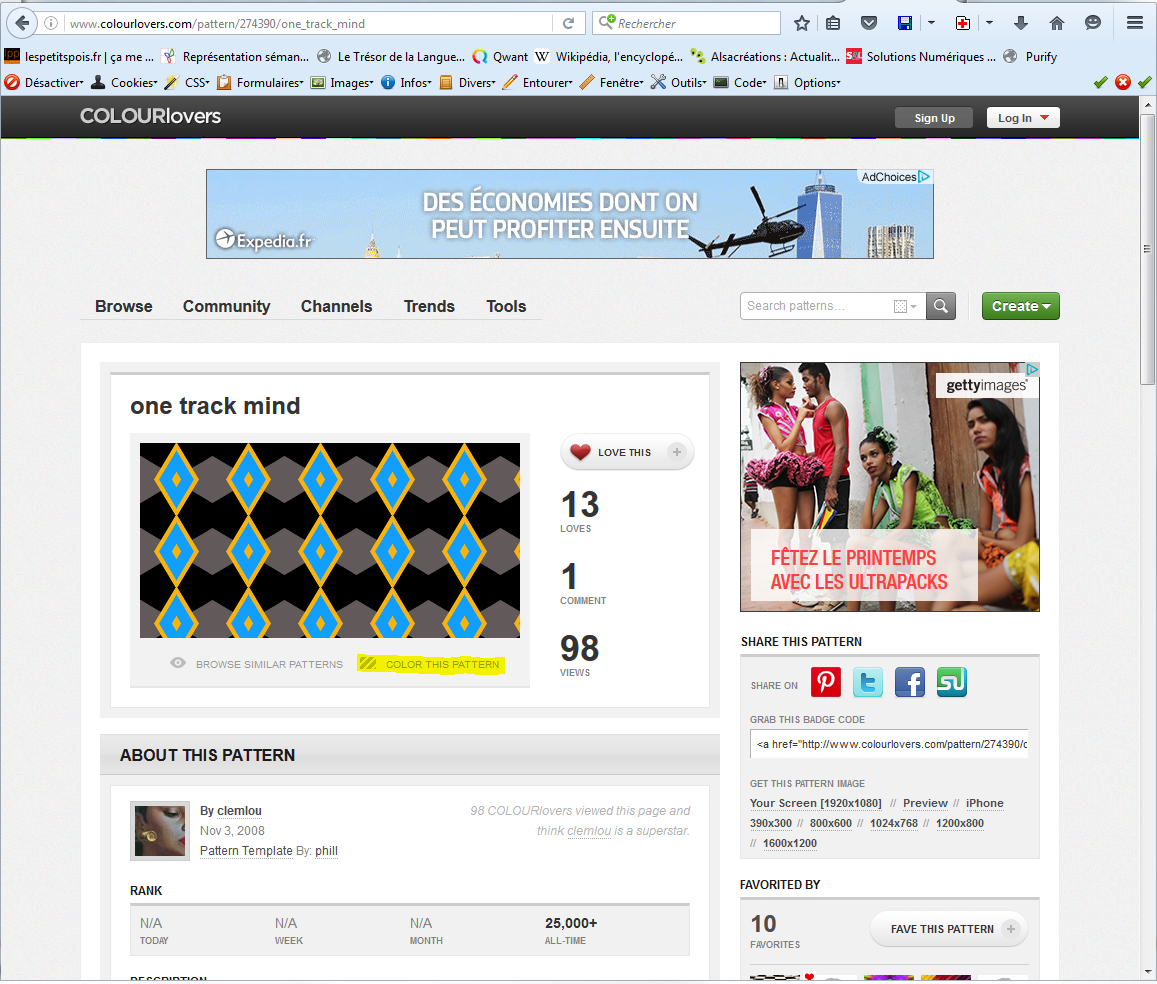Screen dimensions: 1157x984
Task: Open the Community menu
Action: [x=226, y=306]
